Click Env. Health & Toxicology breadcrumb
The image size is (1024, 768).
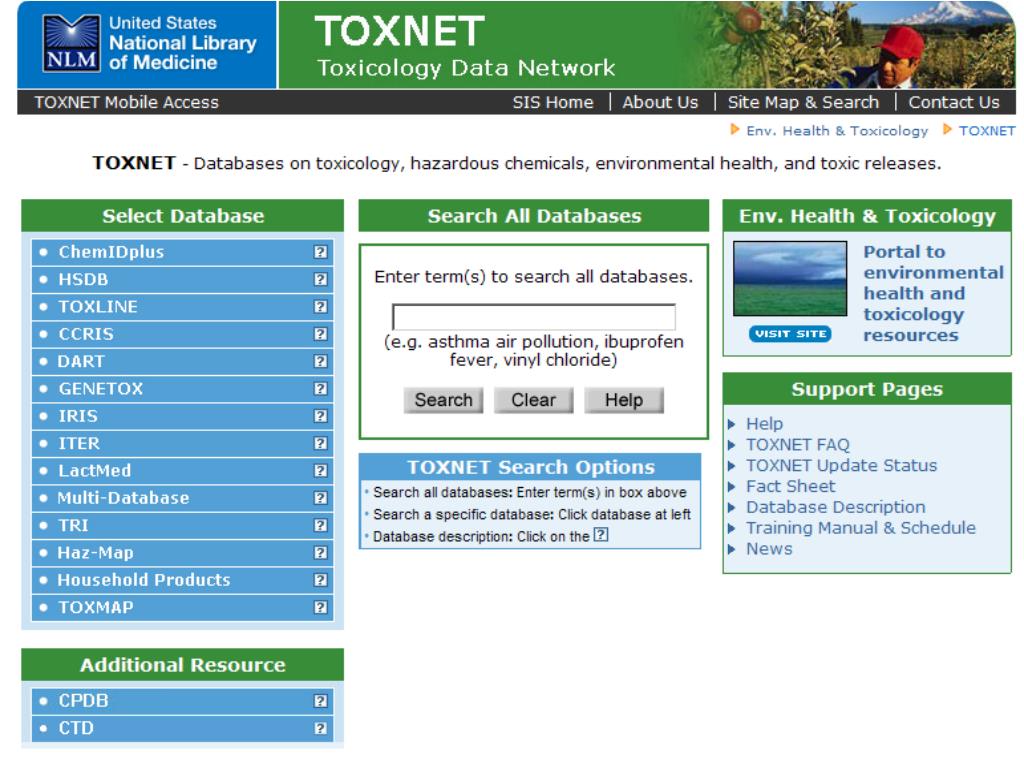(837, 131)
